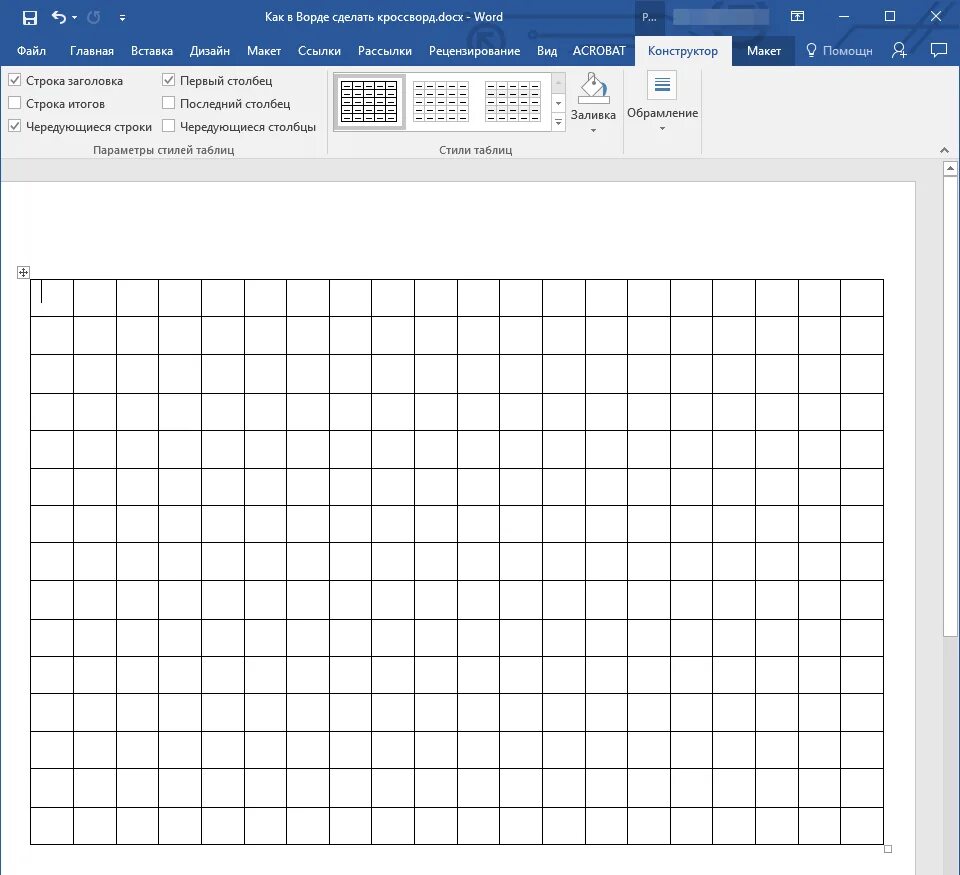Switch to the Вид tab
Viewport: 960px width, 875px height.
click(547, 51)
